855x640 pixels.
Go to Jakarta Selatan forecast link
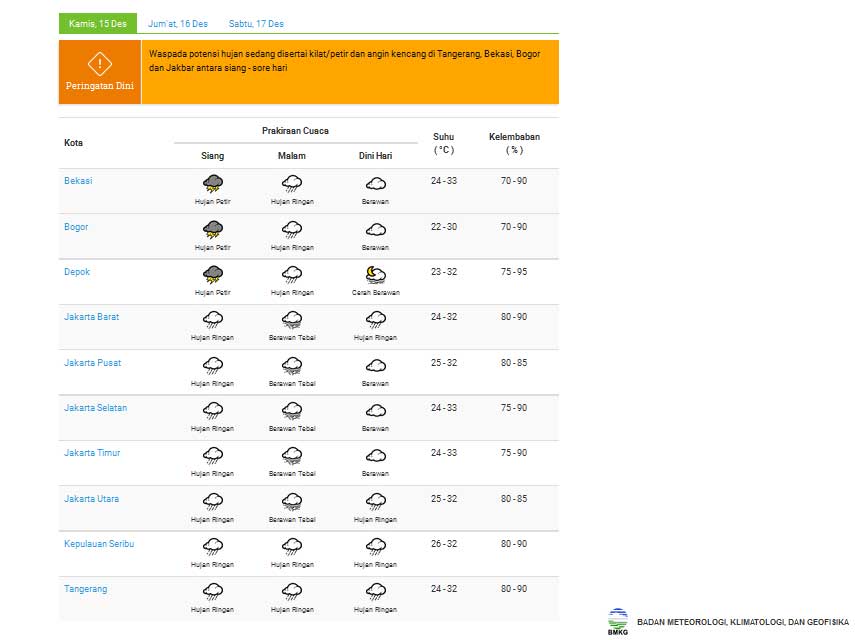click(95, 408)
